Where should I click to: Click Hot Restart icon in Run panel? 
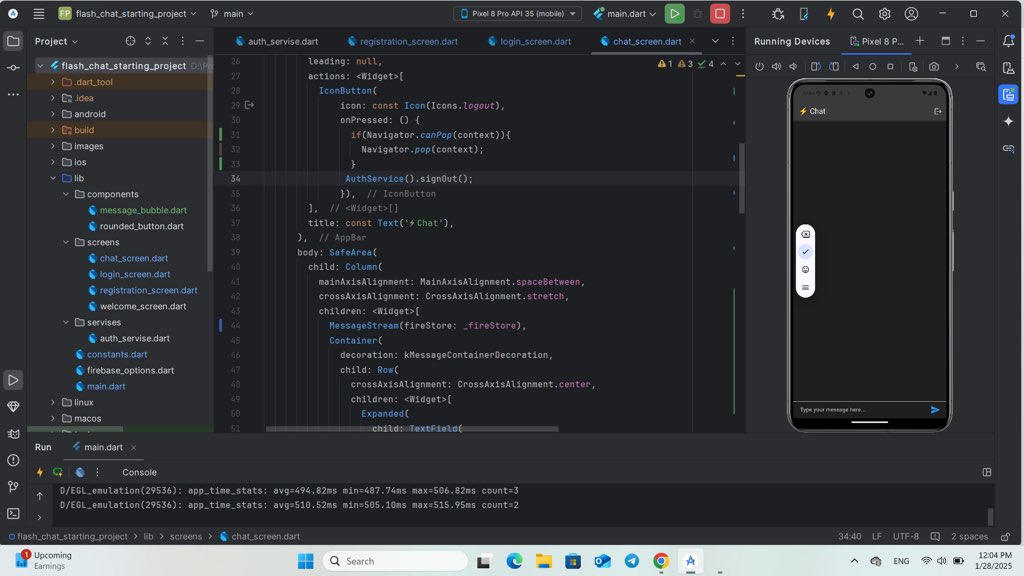point(57,472)
